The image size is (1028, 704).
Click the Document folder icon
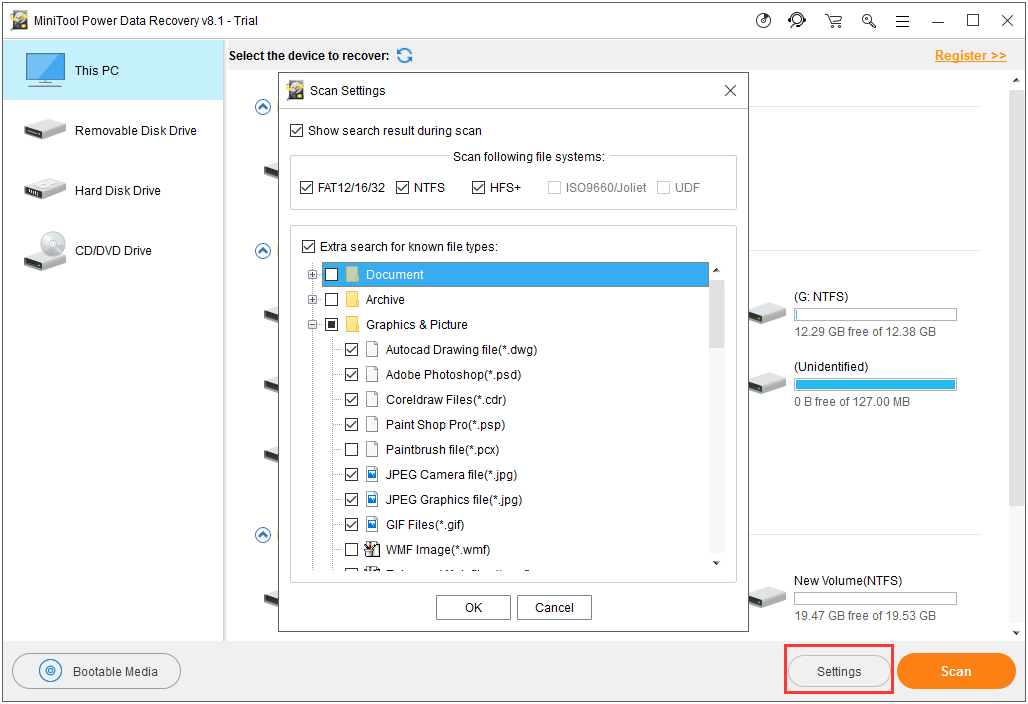[x=353, y=275]
